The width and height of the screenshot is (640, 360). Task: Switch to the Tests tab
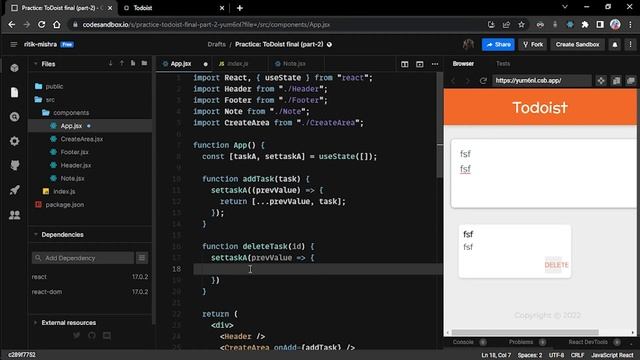tap(503, 64)
